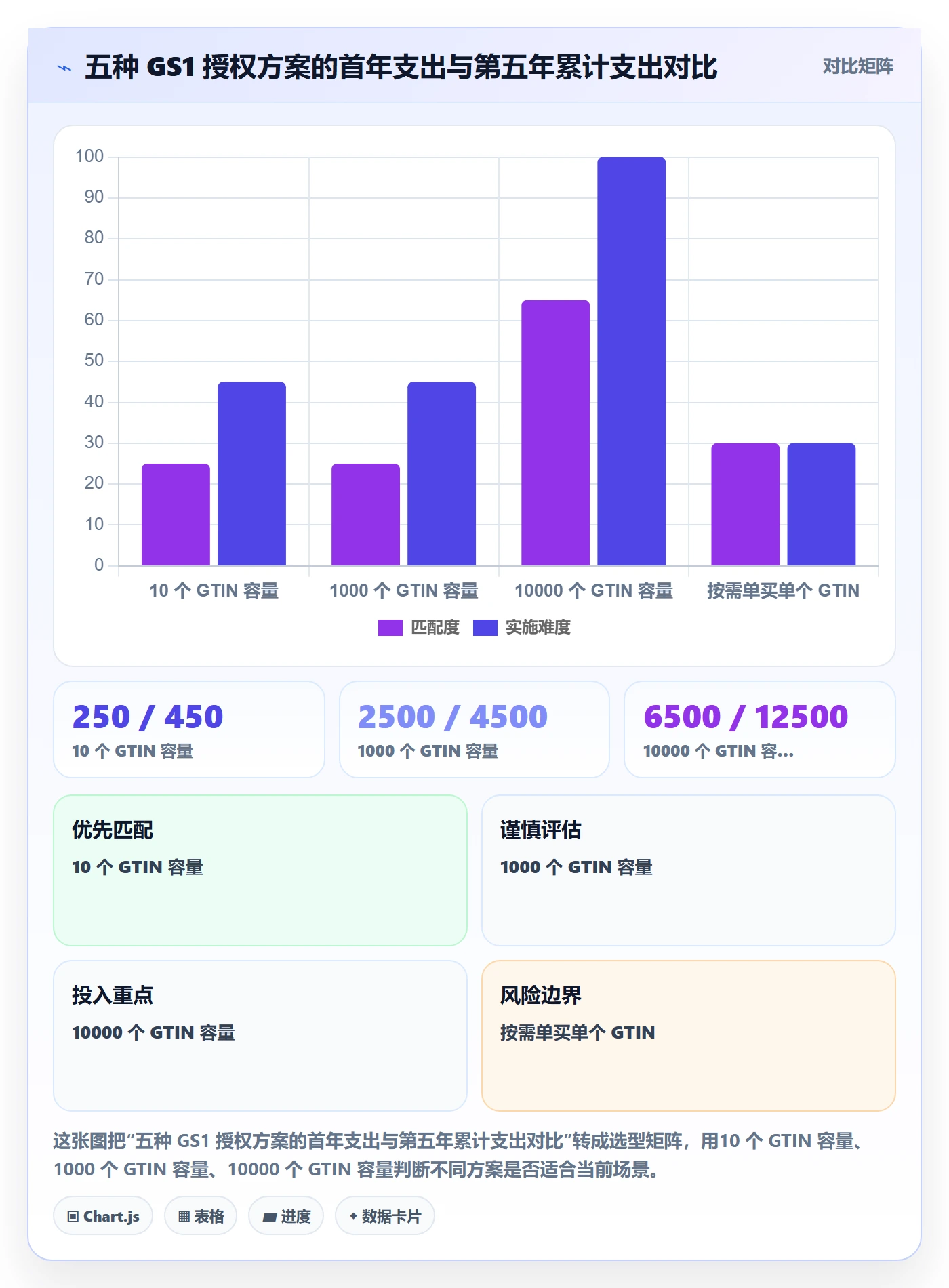Select the purple 匹配度 bar for 按需单买单个 GTIN
Viewport: 949px width, 1288px height.
coord(745,504)
